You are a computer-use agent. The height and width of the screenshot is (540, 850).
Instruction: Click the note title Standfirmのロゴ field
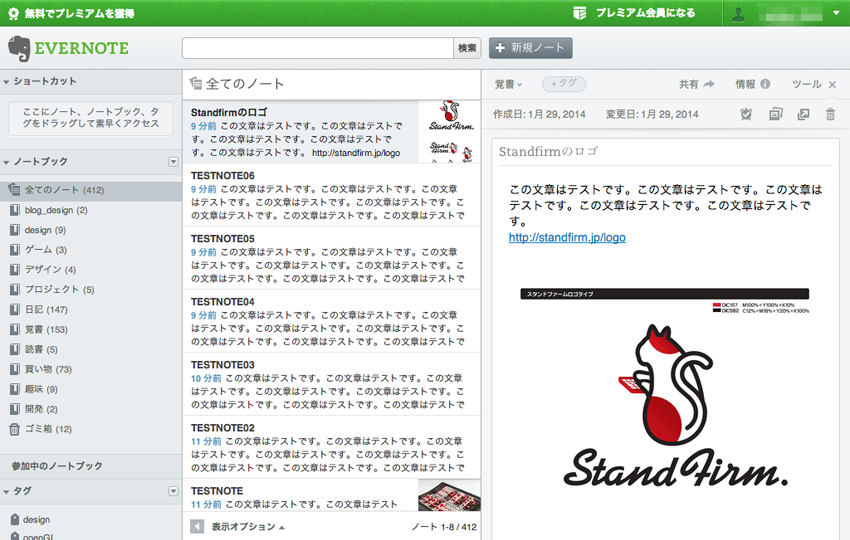pyautogui.click(x=665, y=152)
